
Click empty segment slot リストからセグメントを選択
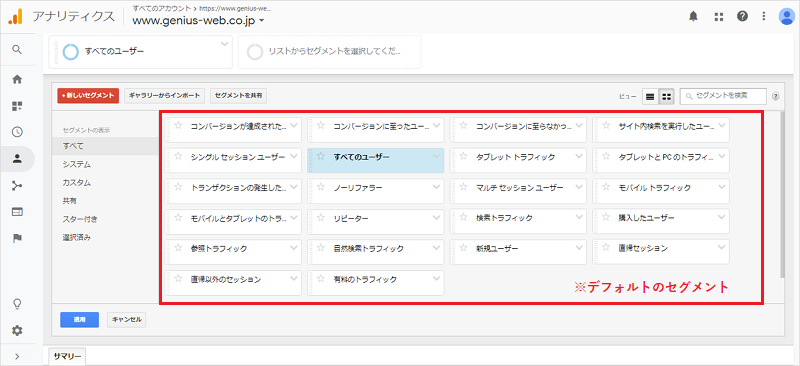329,52
